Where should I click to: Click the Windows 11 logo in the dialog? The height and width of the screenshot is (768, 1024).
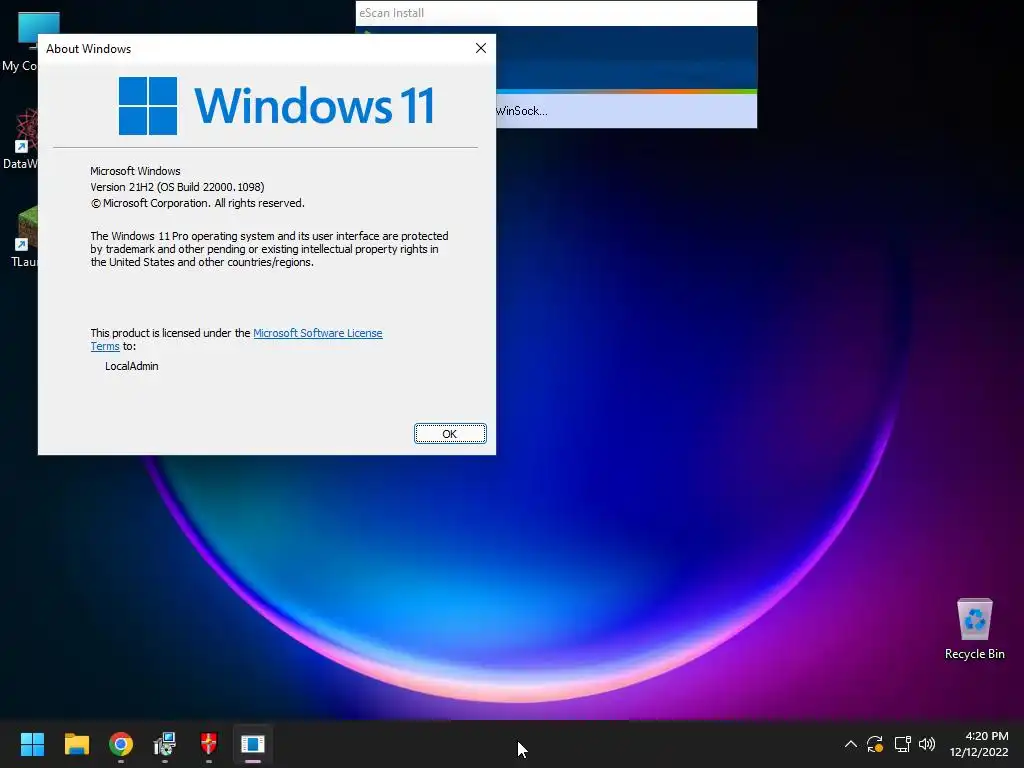(x=276, y=106)
